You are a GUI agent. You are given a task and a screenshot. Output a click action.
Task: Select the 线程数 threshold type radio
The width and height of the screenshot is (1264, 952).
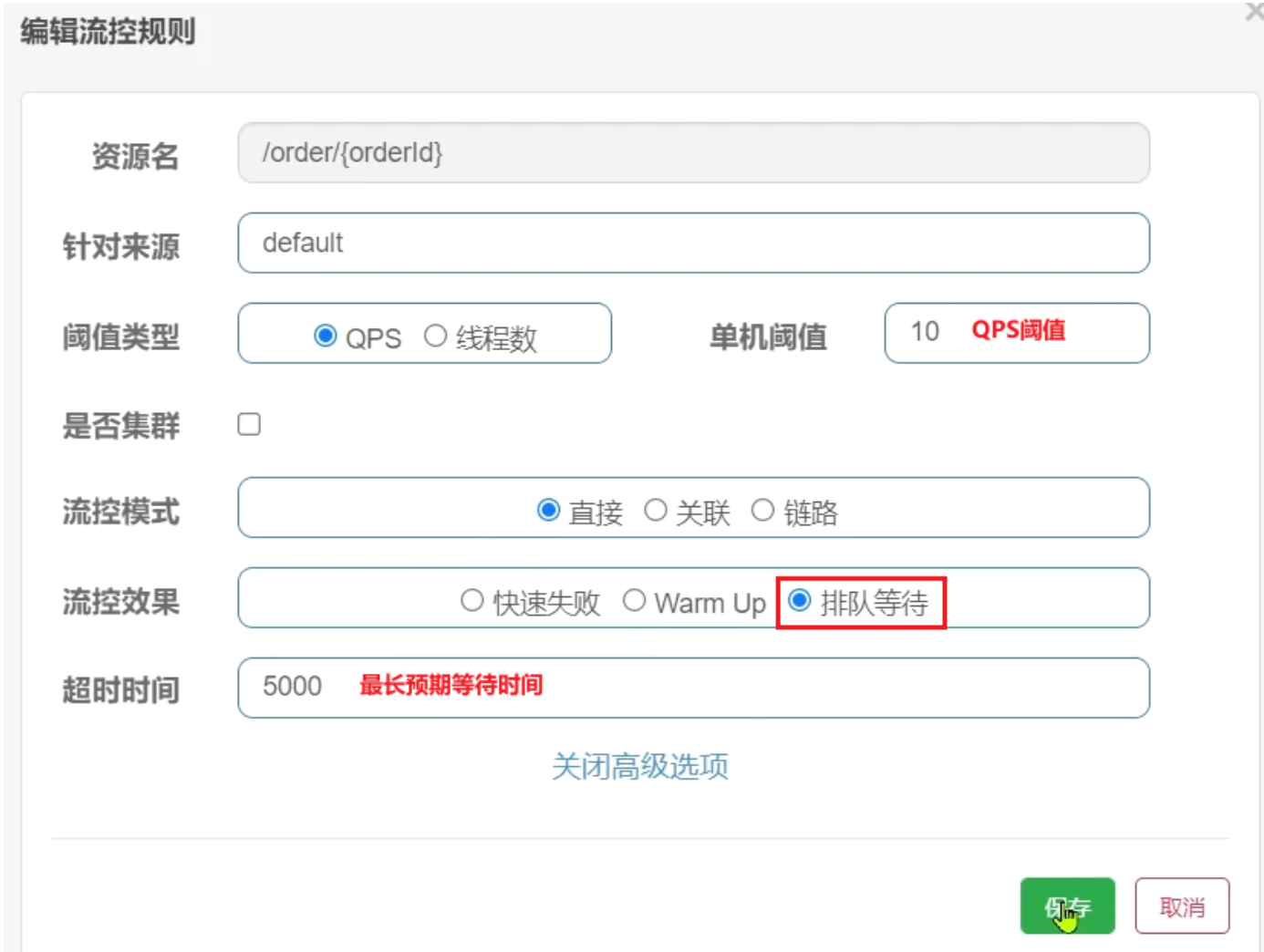[436, 336]
